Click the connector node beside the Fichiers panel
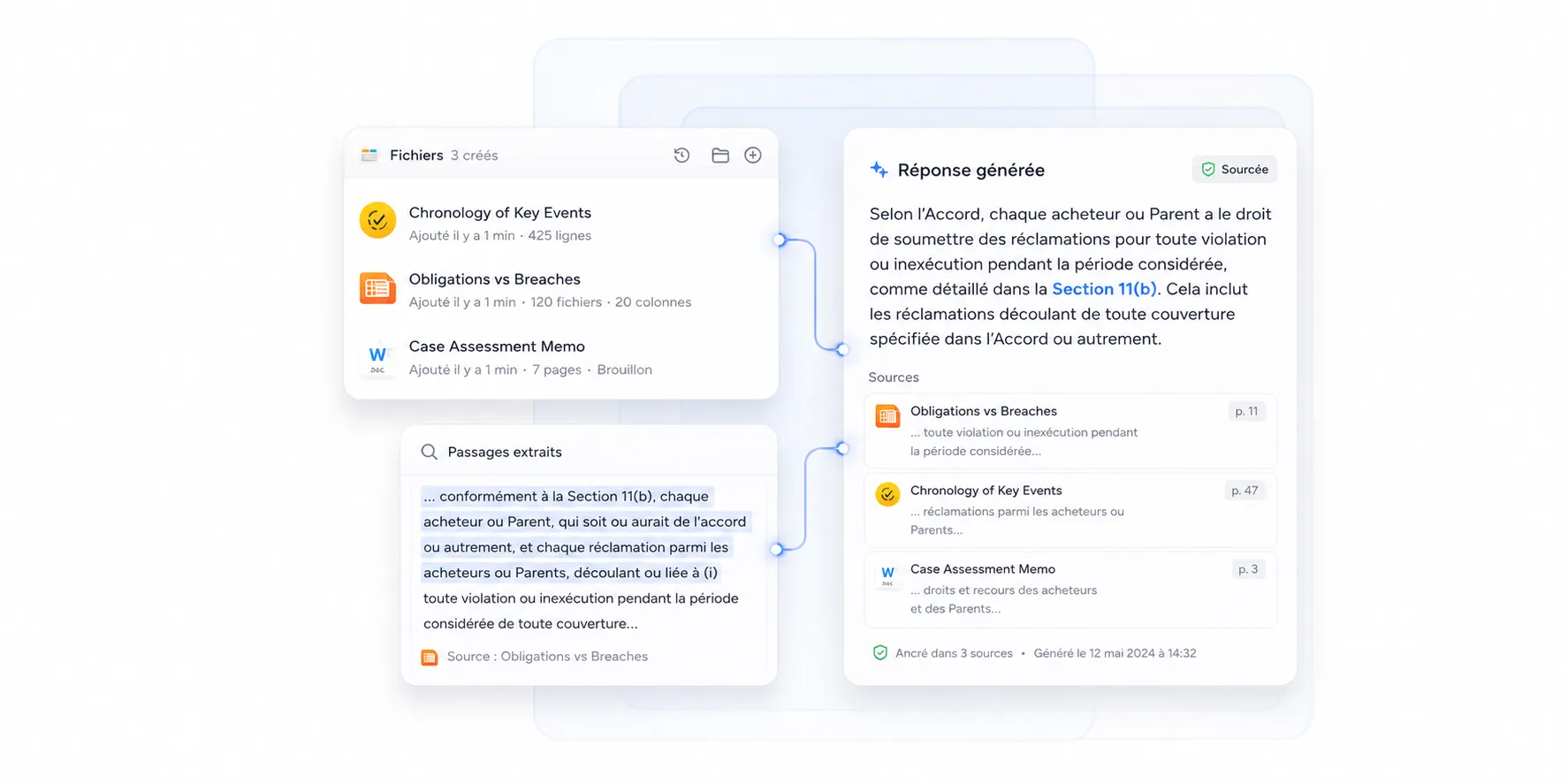Screen dimensions: 1568x784 [779, 240]
